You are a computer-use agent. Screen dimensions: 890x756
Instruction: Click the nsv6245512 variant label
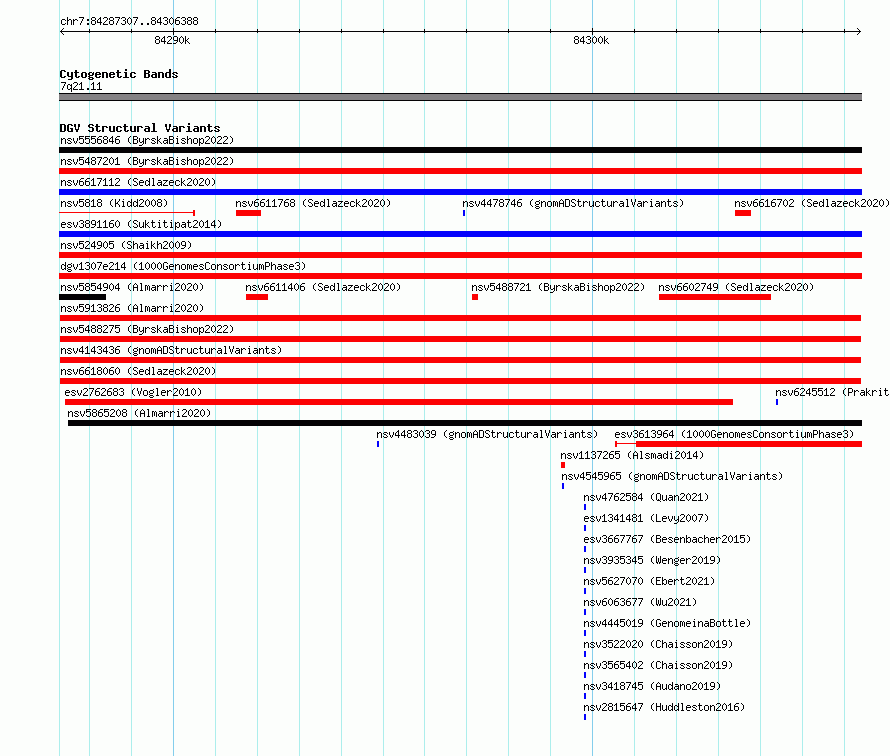coord(832,392)
